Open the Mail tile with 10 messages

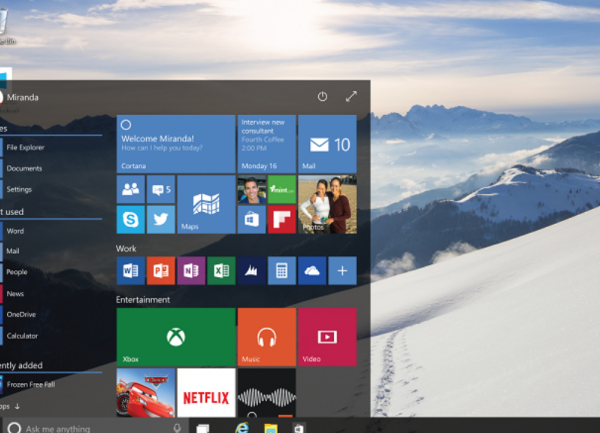pos(328,144)
